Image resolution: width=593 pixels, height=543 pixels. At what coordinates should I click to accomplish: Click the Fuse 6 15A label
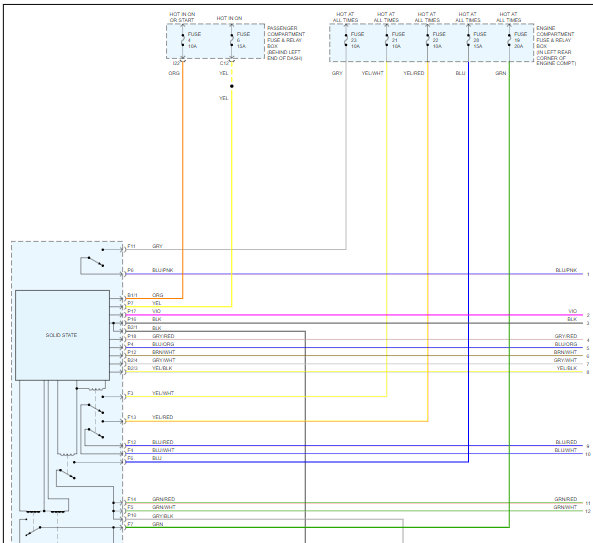(243, 40)
